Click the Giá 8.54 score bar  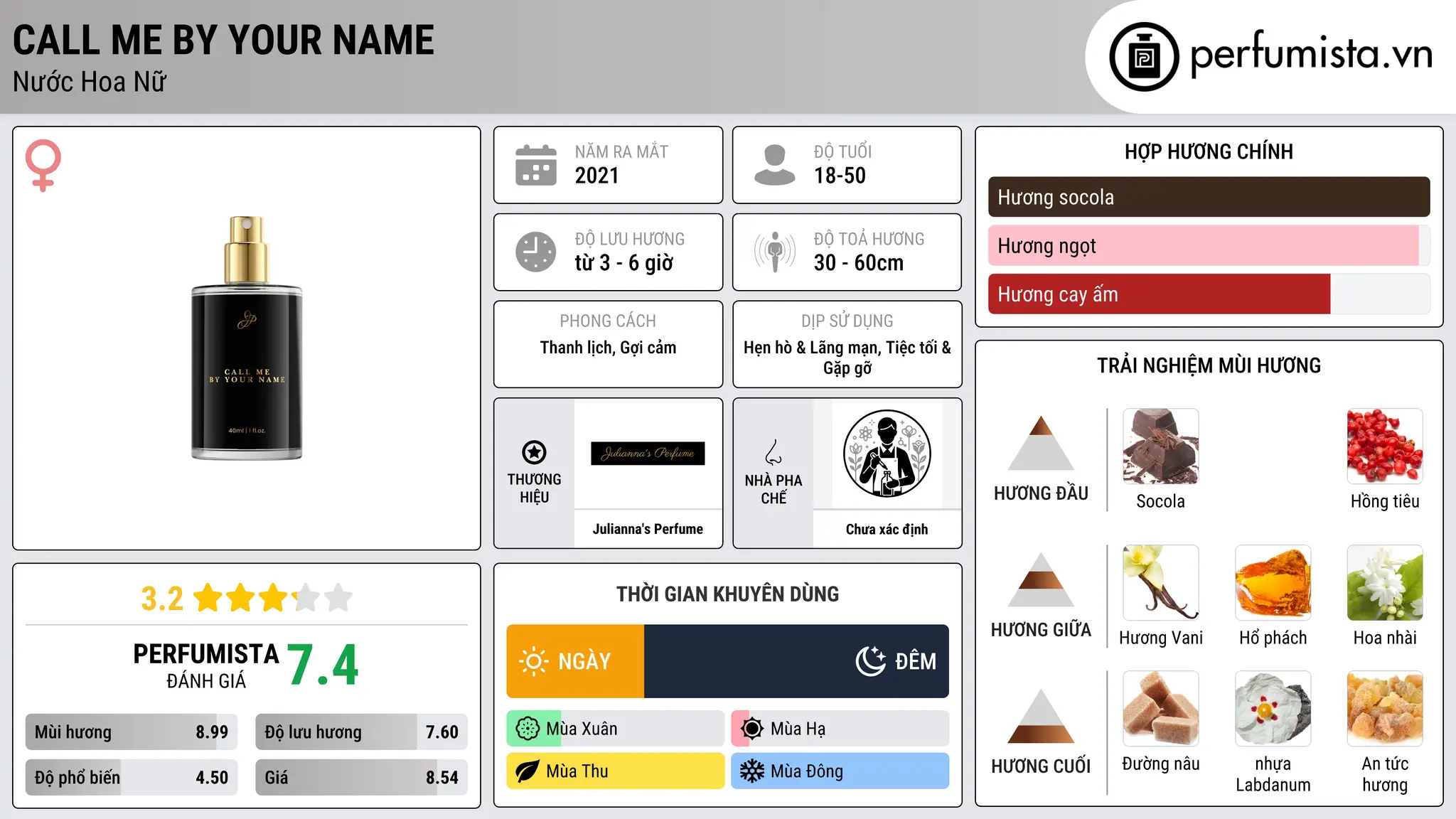(361, 777)
